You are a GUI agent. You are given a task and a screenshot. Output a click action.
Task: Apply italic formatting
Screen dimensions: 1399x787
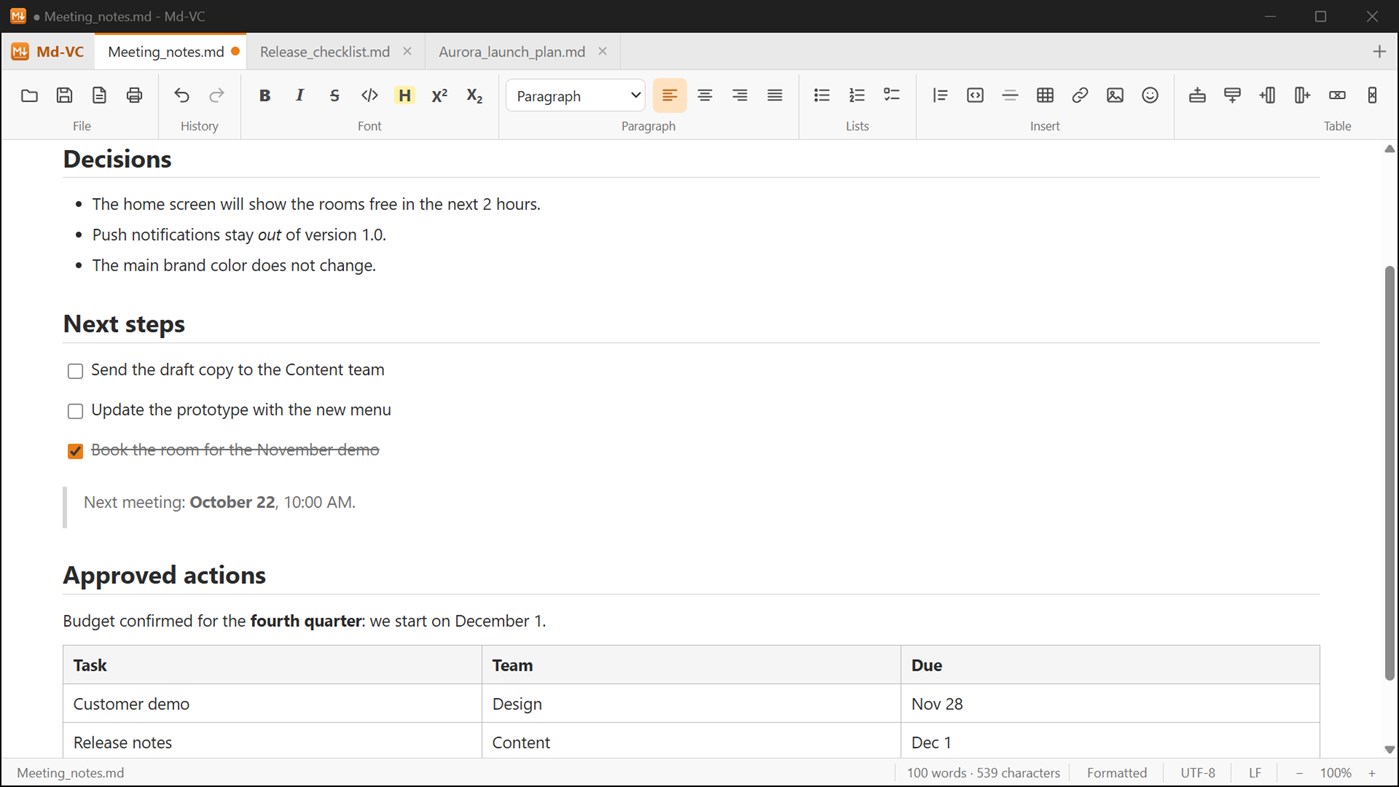pos(299,95)
